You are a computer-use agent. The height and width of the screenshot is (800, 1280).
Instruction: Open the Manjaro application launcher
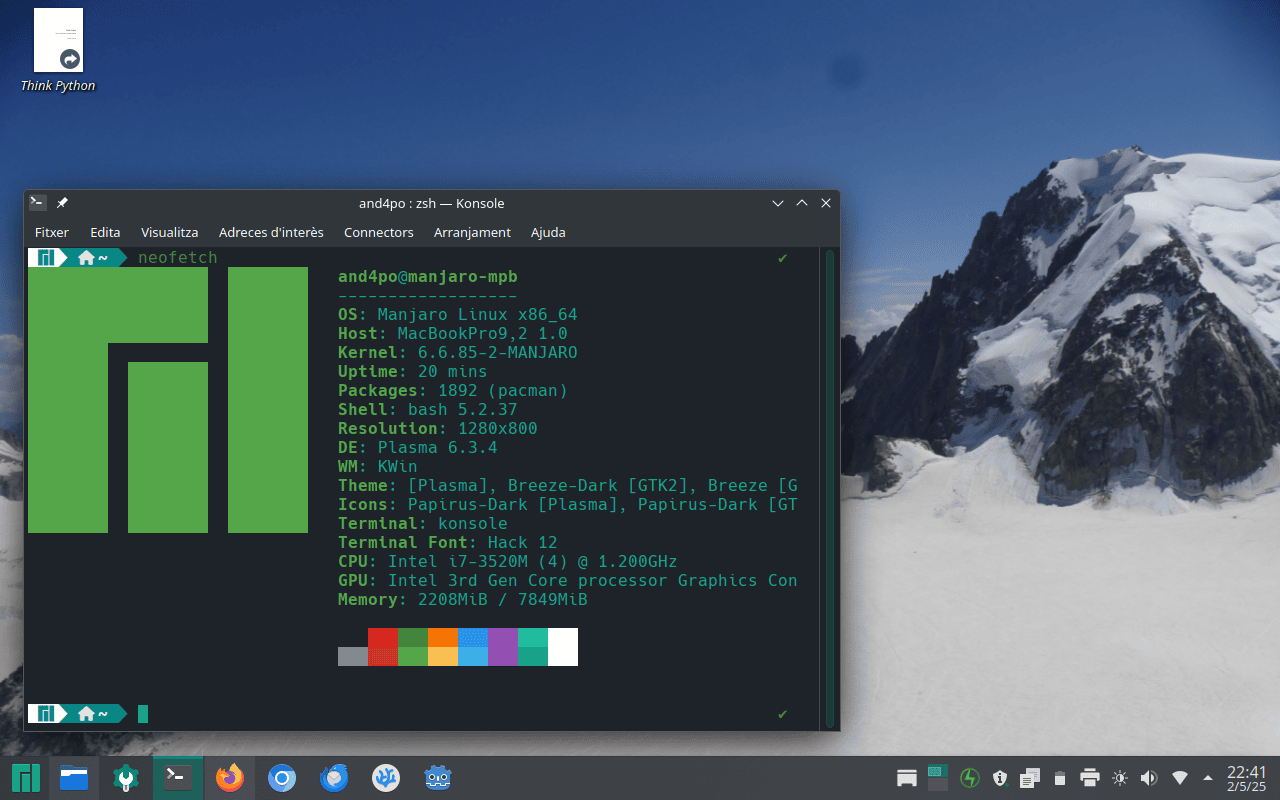tap(25, 778)
